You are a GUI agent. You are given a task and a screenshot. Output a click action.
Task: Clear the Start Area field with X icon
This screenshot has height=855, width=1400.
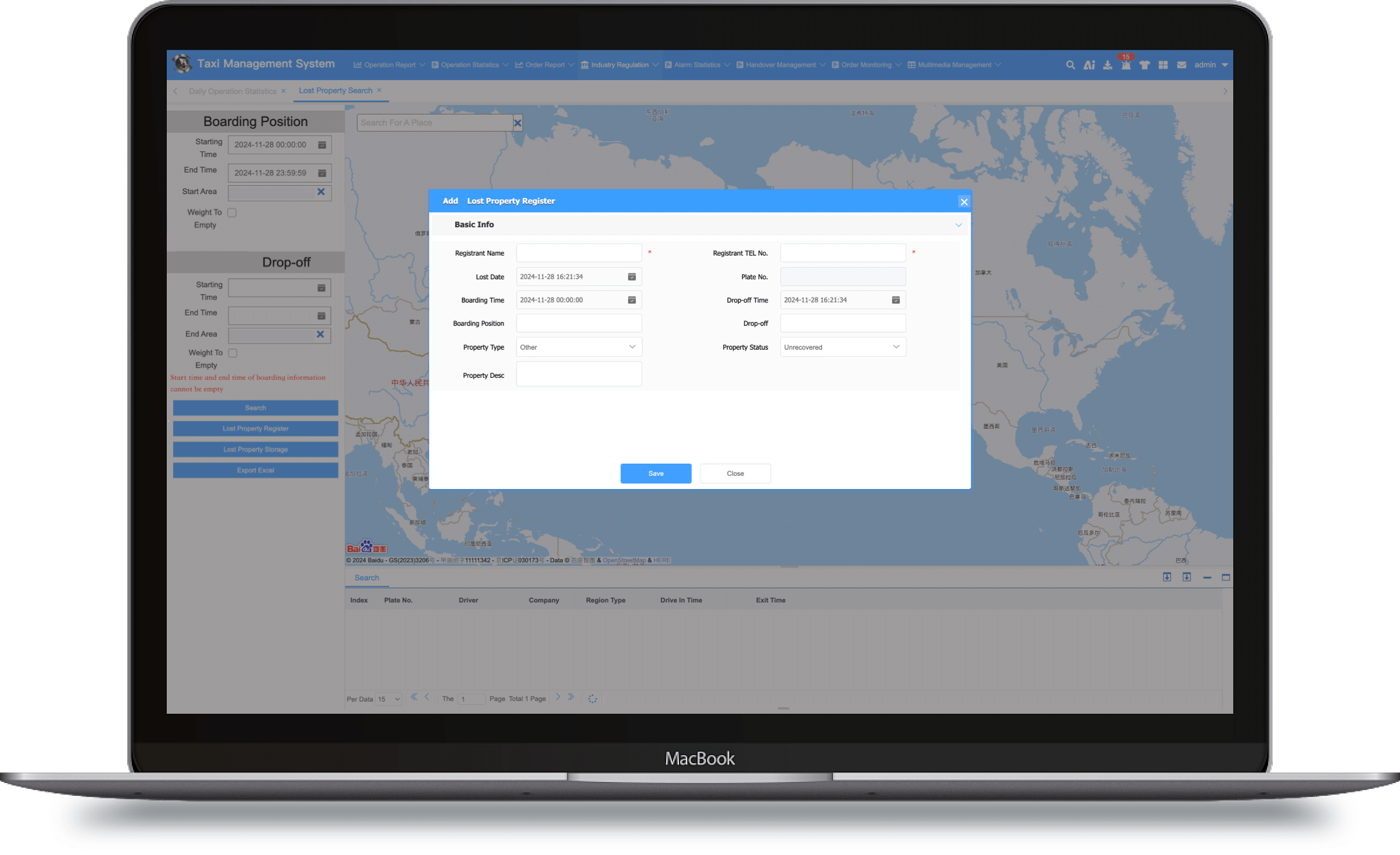pyautogui.click(x=321, y=191)
